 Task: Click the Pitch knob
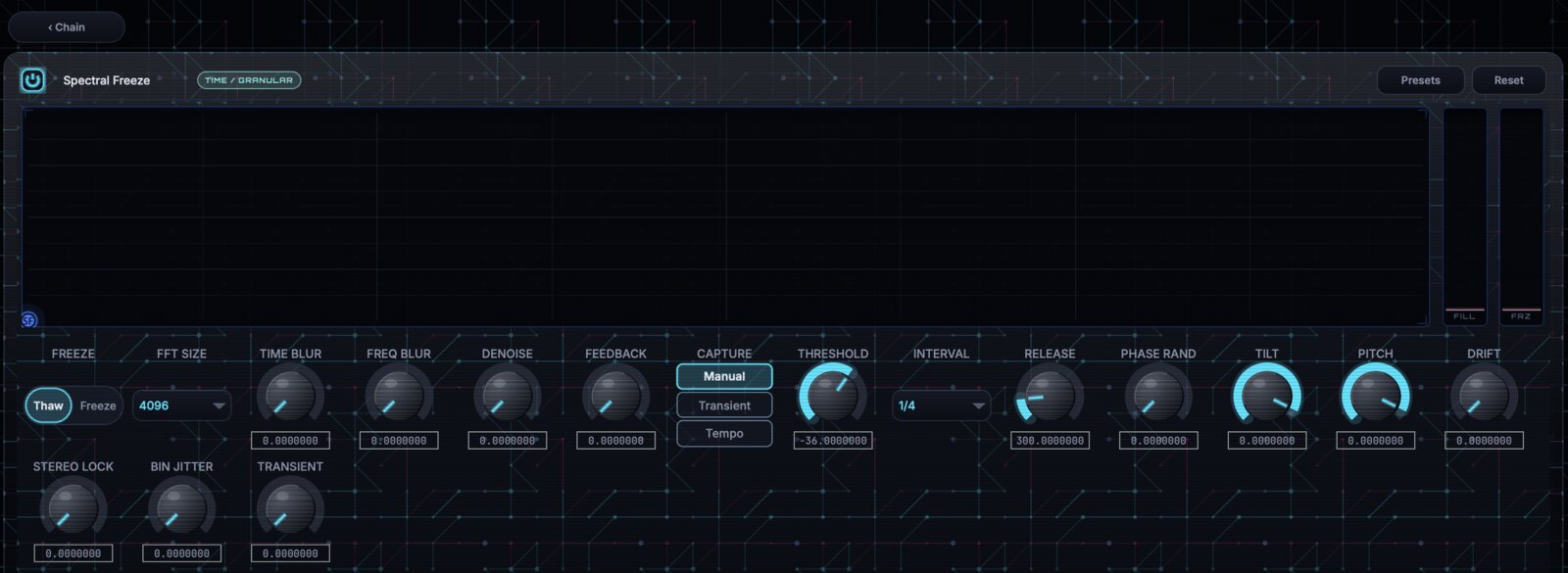pos(1375,397)
